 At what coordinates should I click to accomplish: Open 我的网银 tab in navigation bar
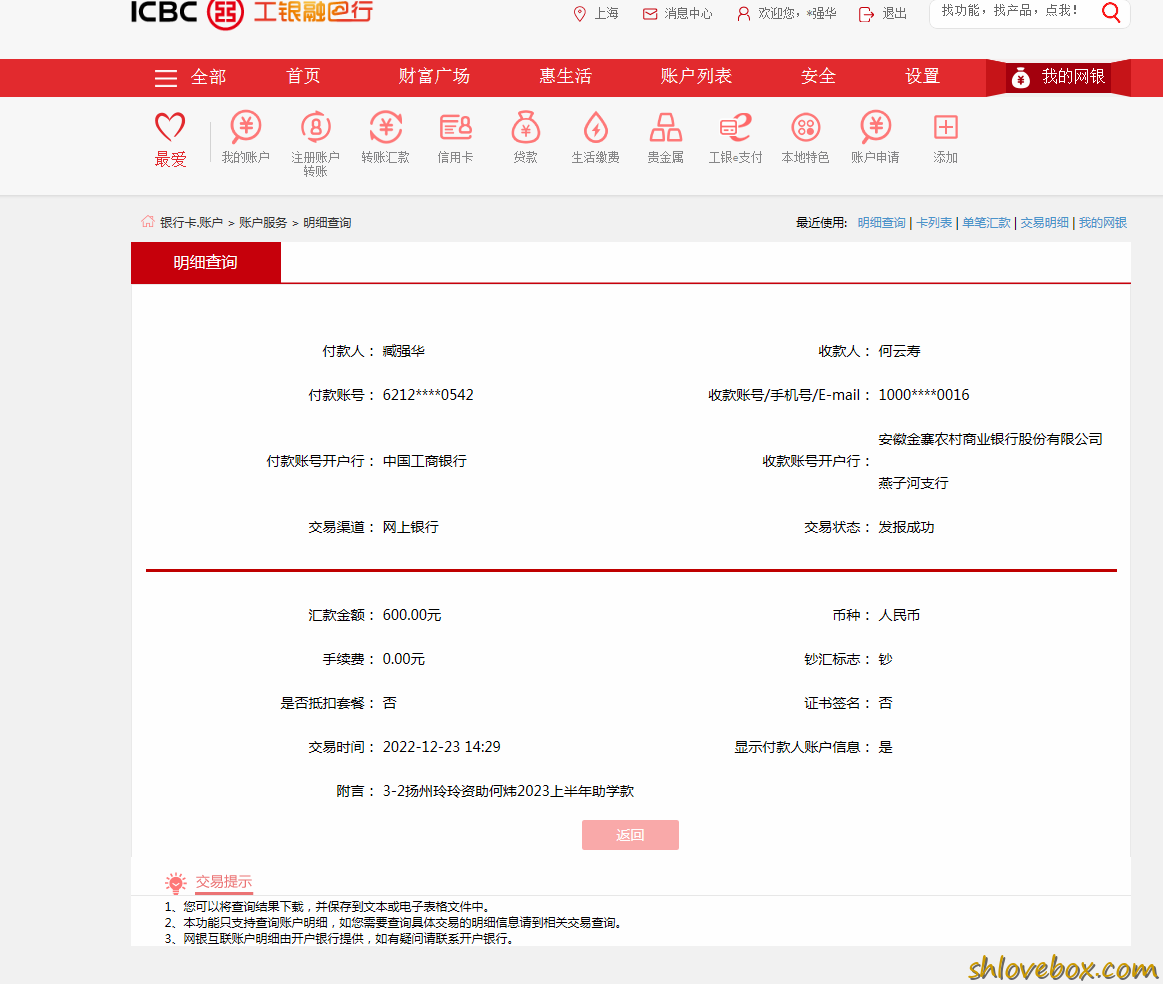(x=1058, y=77)
